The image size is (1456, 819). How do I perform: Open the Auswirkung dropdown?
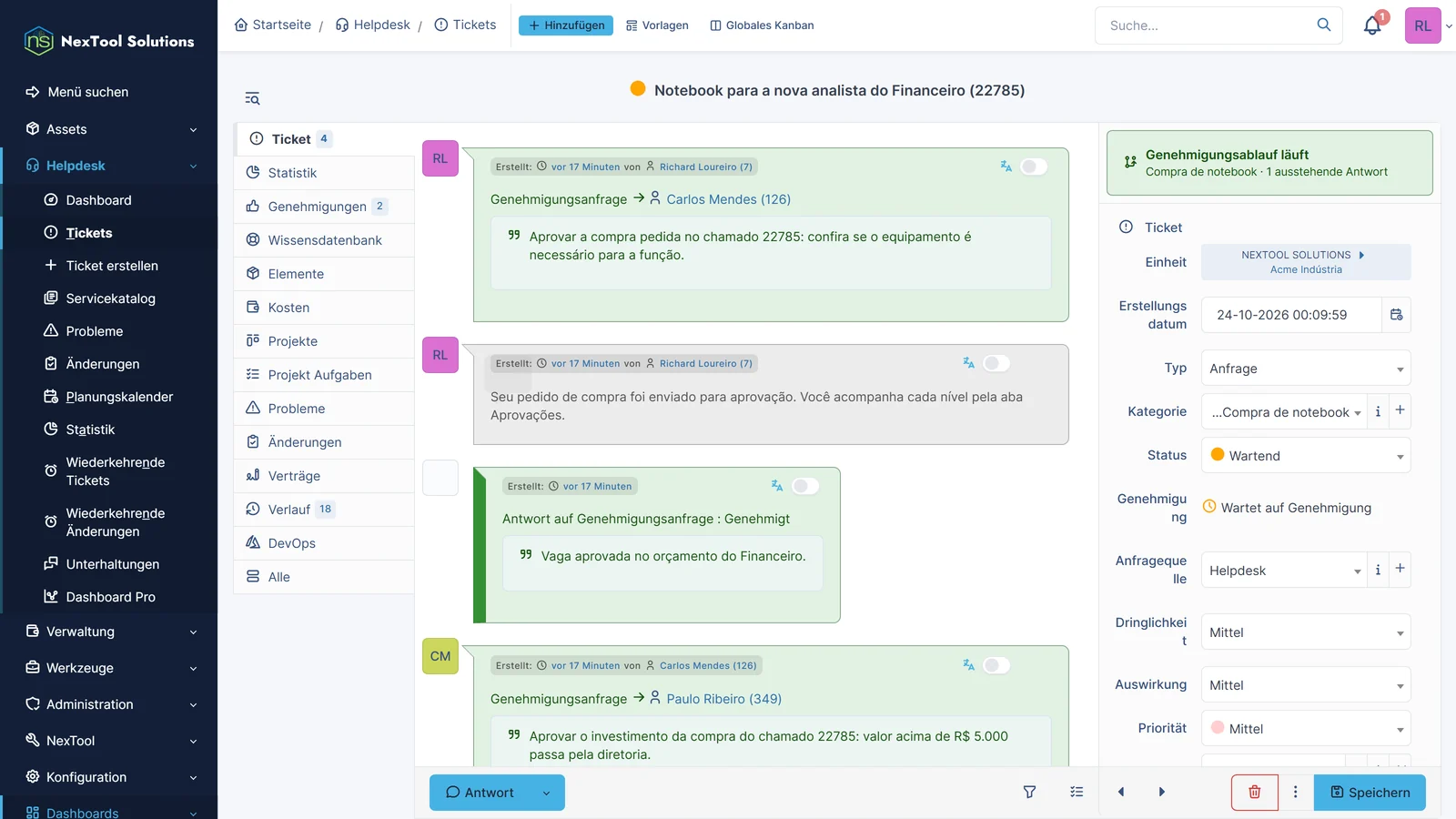[1306, 685]
